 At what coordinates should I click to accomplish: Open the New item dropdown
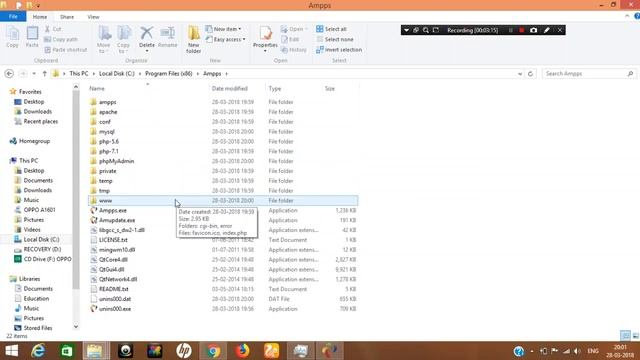tap(223, 29)
